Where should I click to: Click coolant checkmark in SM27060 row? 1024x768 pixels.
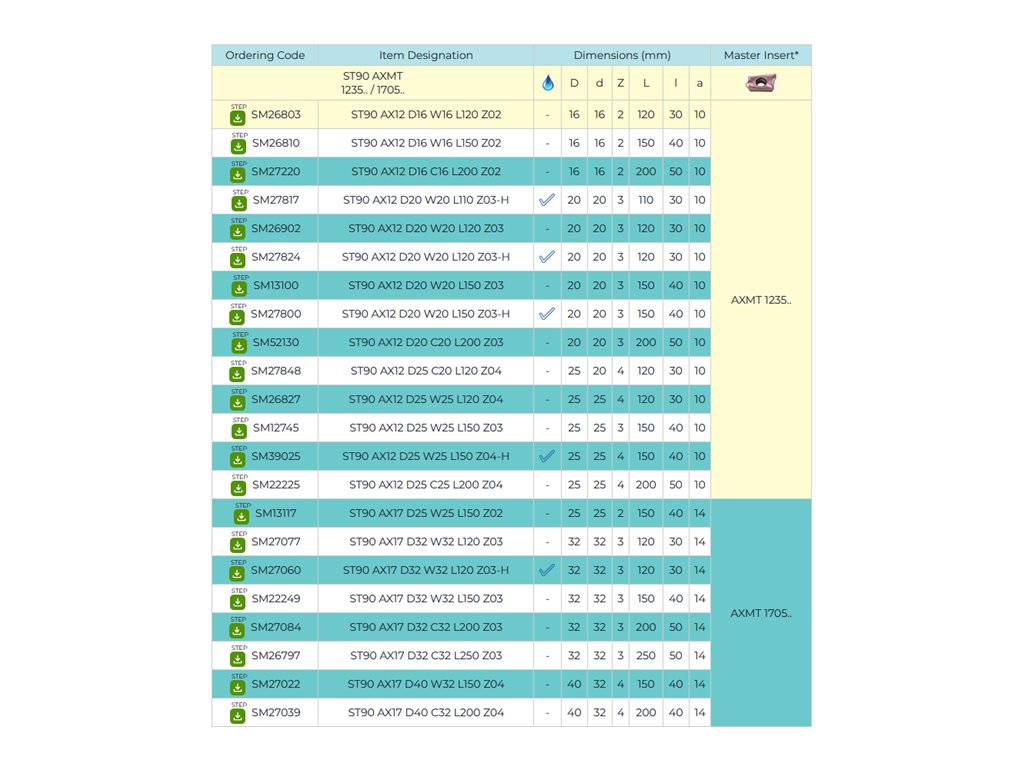pos(547,570)
